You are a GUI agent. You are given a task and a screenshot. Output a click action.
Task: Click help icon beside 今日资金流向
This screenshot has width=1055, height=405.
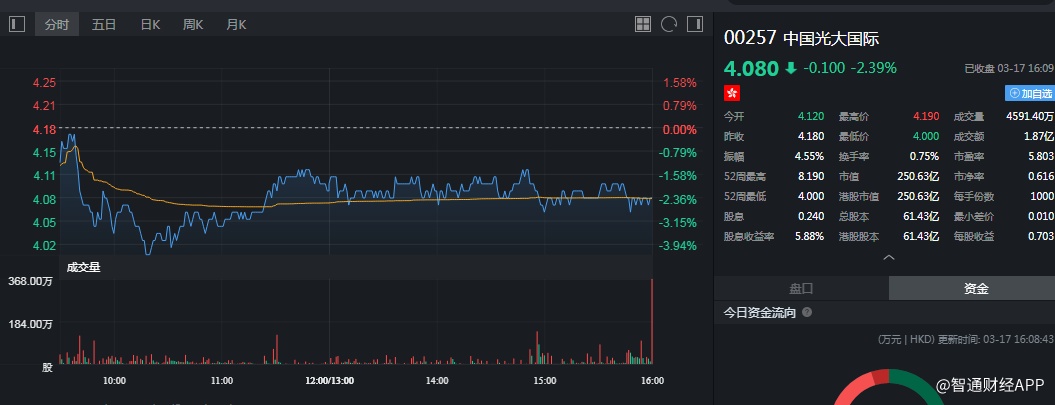[x=807, y=313]
